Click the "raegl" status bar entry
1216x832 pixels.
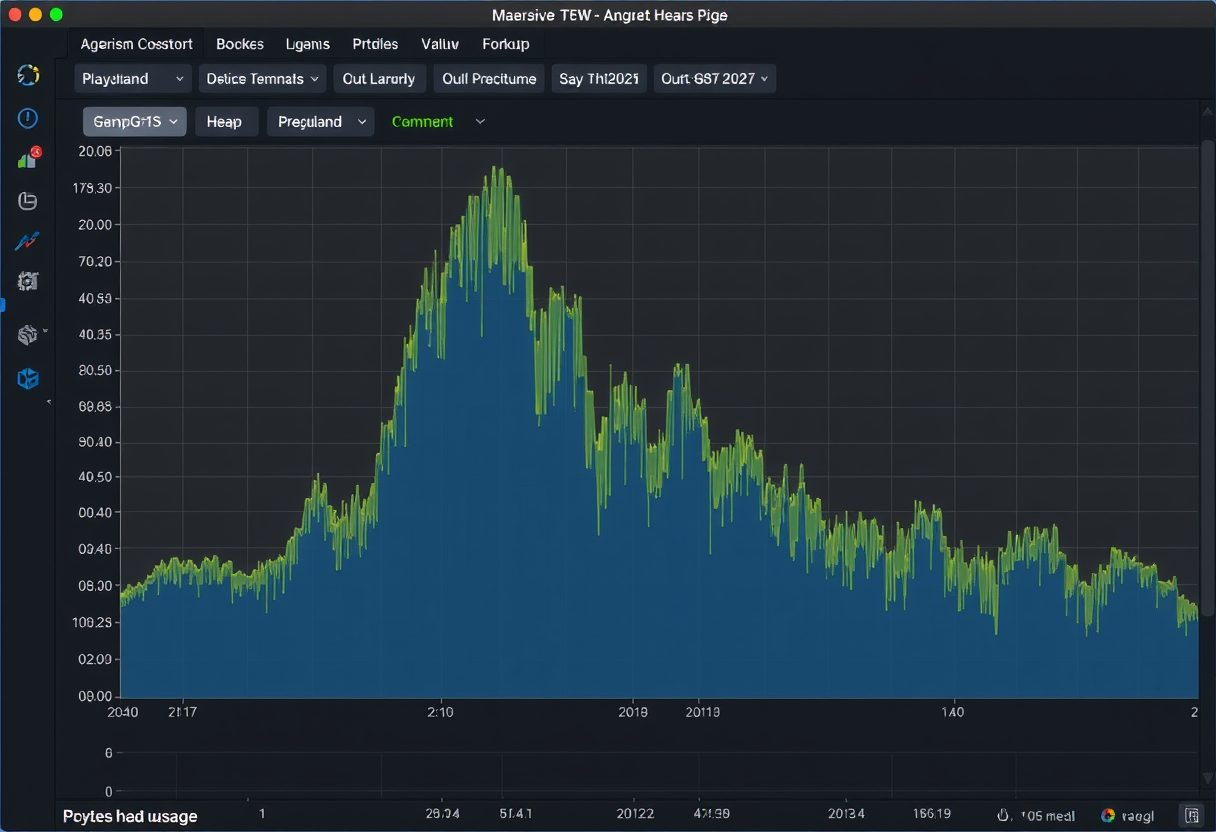click(1138, 816)
